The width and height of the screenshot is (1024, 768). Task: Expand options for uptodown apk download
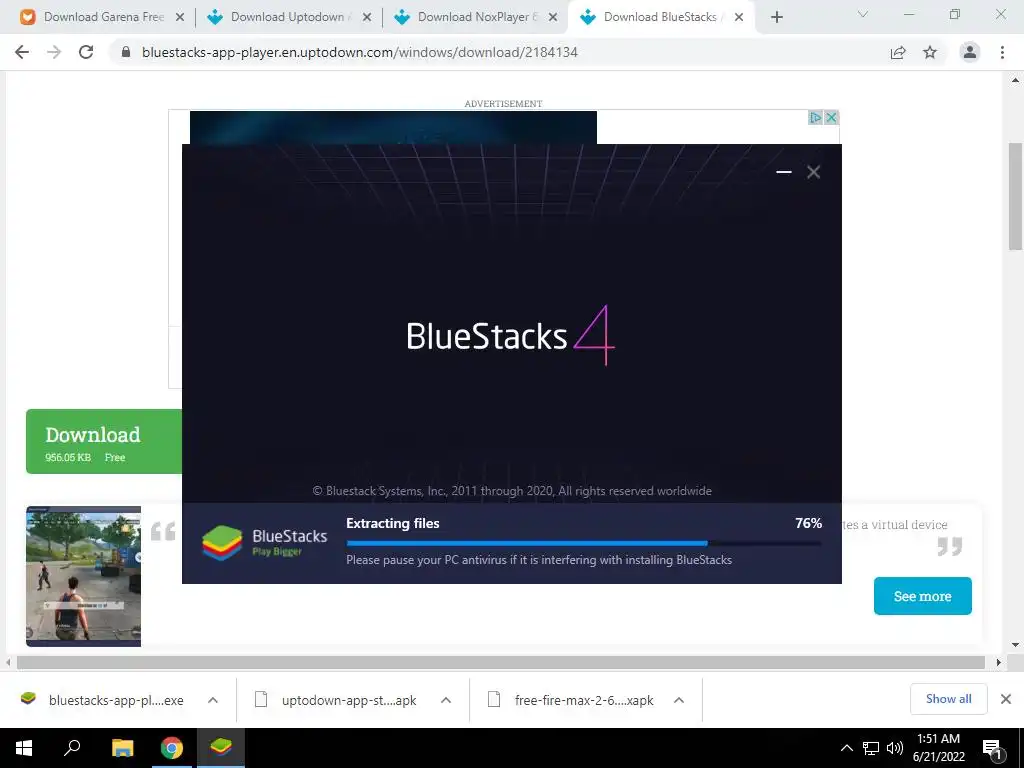[446, 700]
